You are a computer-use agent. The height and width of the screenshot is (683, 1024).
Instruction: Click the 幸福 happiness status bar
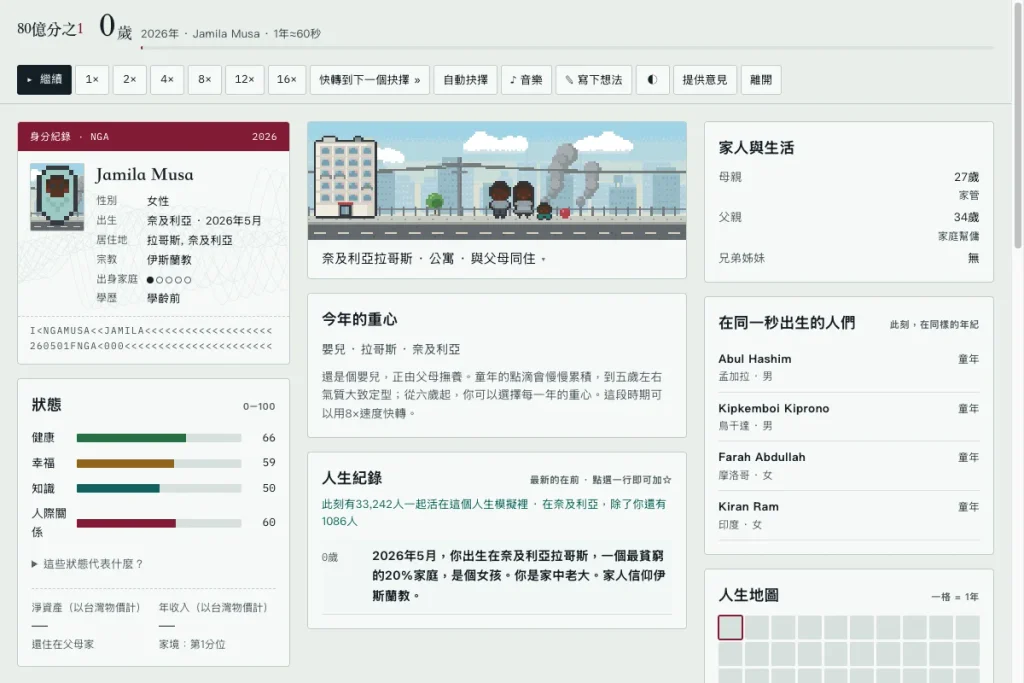coord(159,463)
